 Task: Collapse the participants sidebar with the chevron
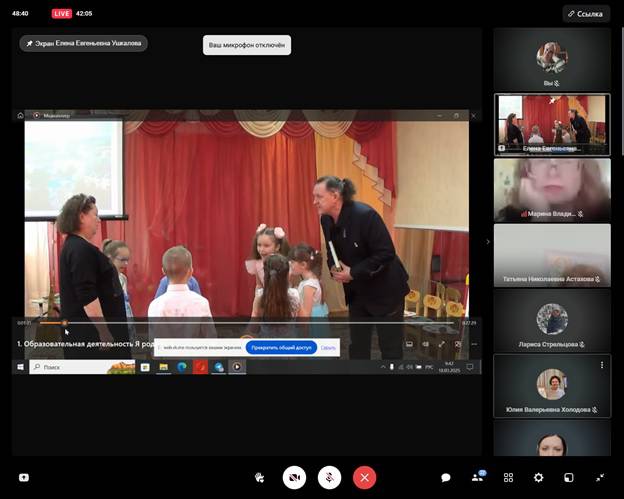(488, 242)
